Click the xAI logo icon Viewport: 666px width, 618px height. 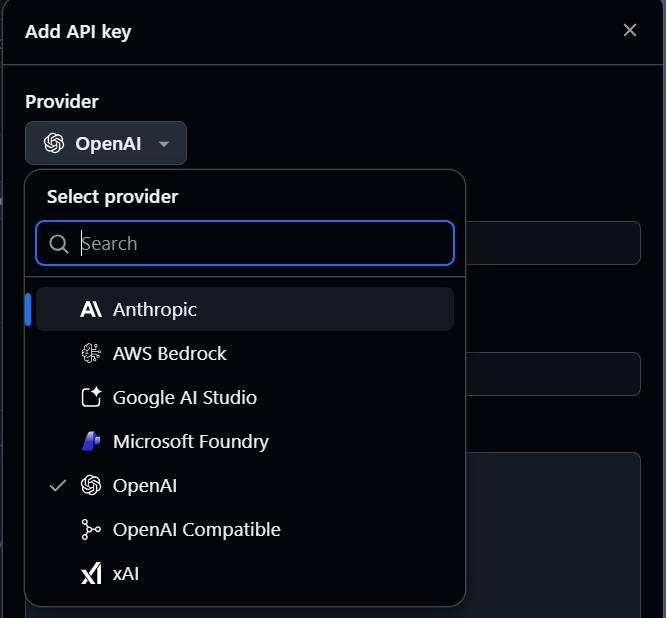pos(91,573)
